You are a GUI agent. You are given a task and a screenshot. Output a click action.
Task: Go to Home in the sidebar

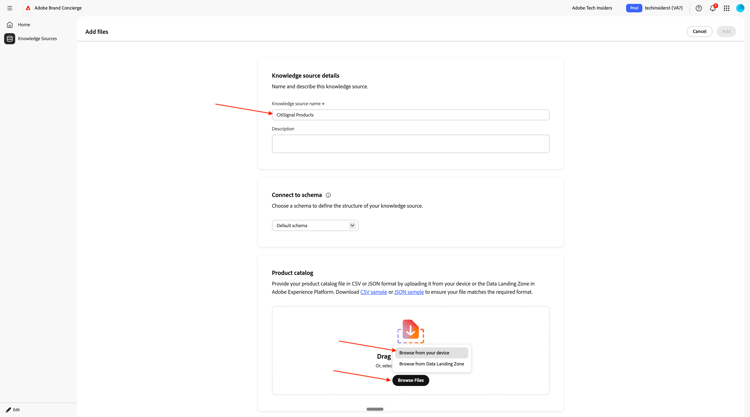tap(24, 24)
